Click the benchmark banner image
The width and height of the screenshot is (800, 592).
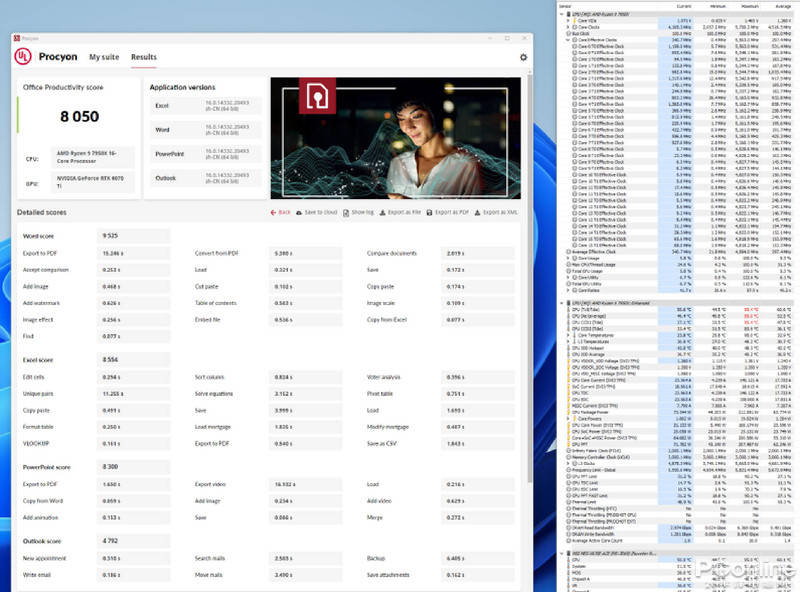click(x=394, y=138)
